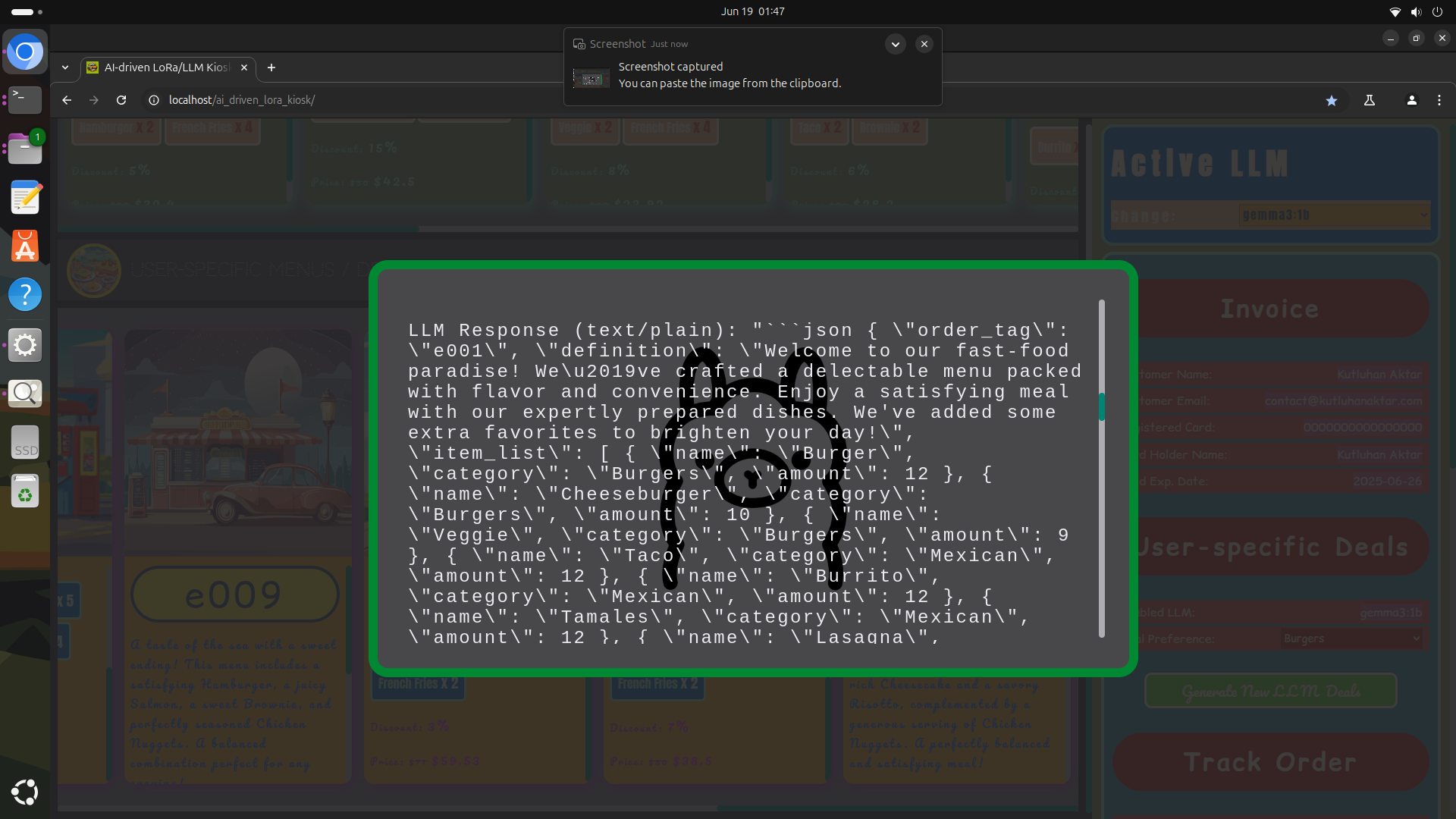Open the browser three-dot menu
1456x819 pixels.
(x=1439, y=100)
